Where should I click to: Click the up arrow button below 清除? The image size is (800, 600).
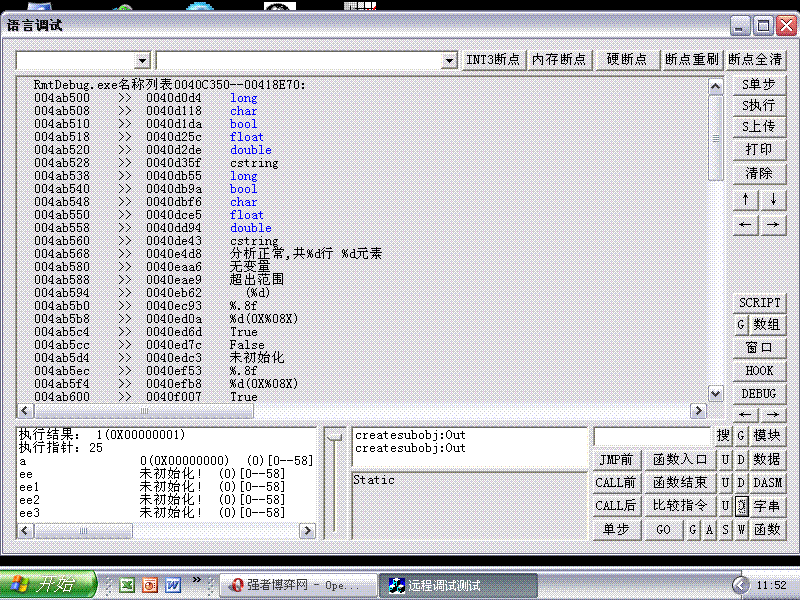pyautogui.click(x=745, y=199)
